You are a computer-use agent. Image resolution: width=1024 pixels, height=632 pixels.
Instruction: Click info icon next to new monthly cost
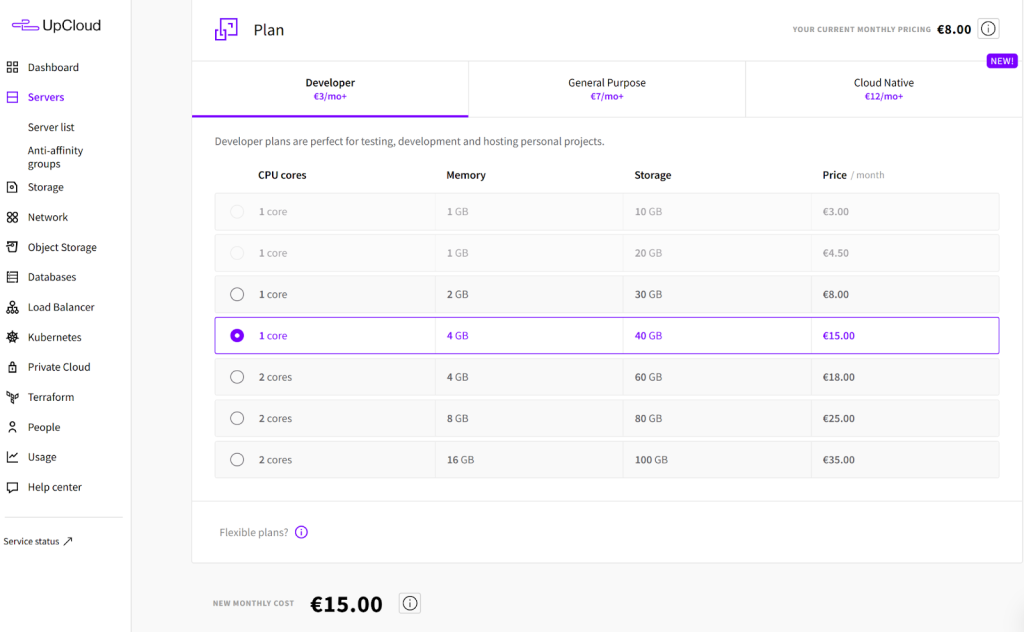point(410,603)
